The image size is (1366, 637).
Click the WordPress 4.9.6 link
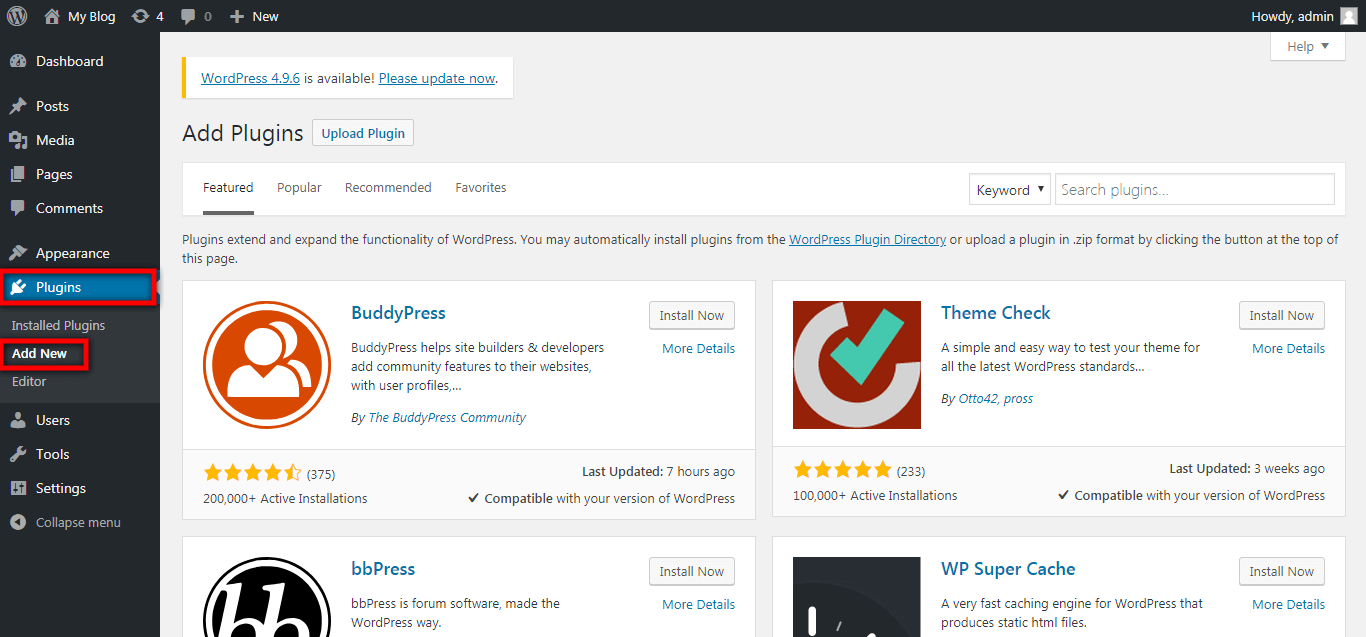[250, 78]
